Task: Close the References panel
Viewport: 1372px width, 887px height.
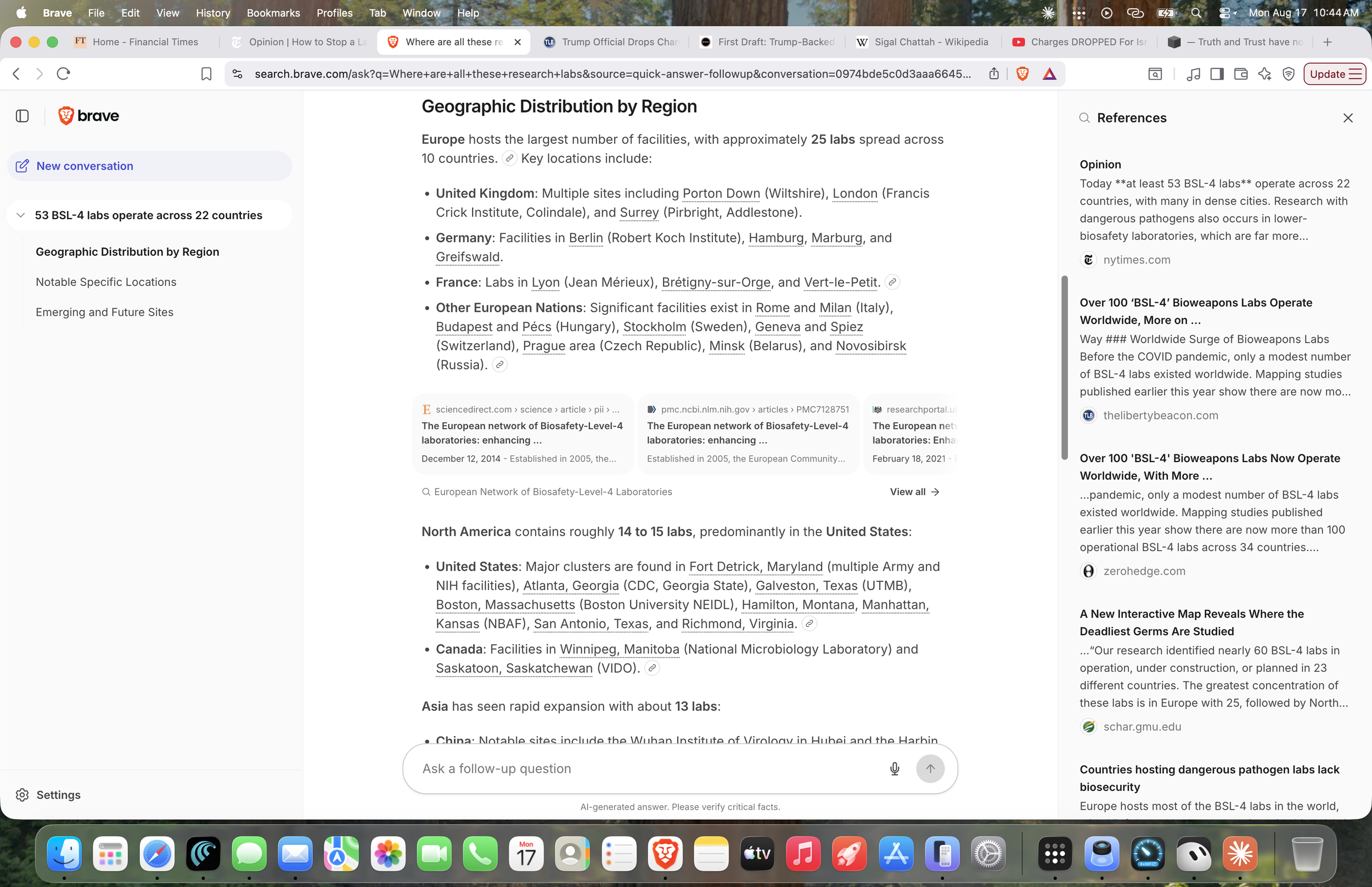Action: click(x=1348, y=118)
